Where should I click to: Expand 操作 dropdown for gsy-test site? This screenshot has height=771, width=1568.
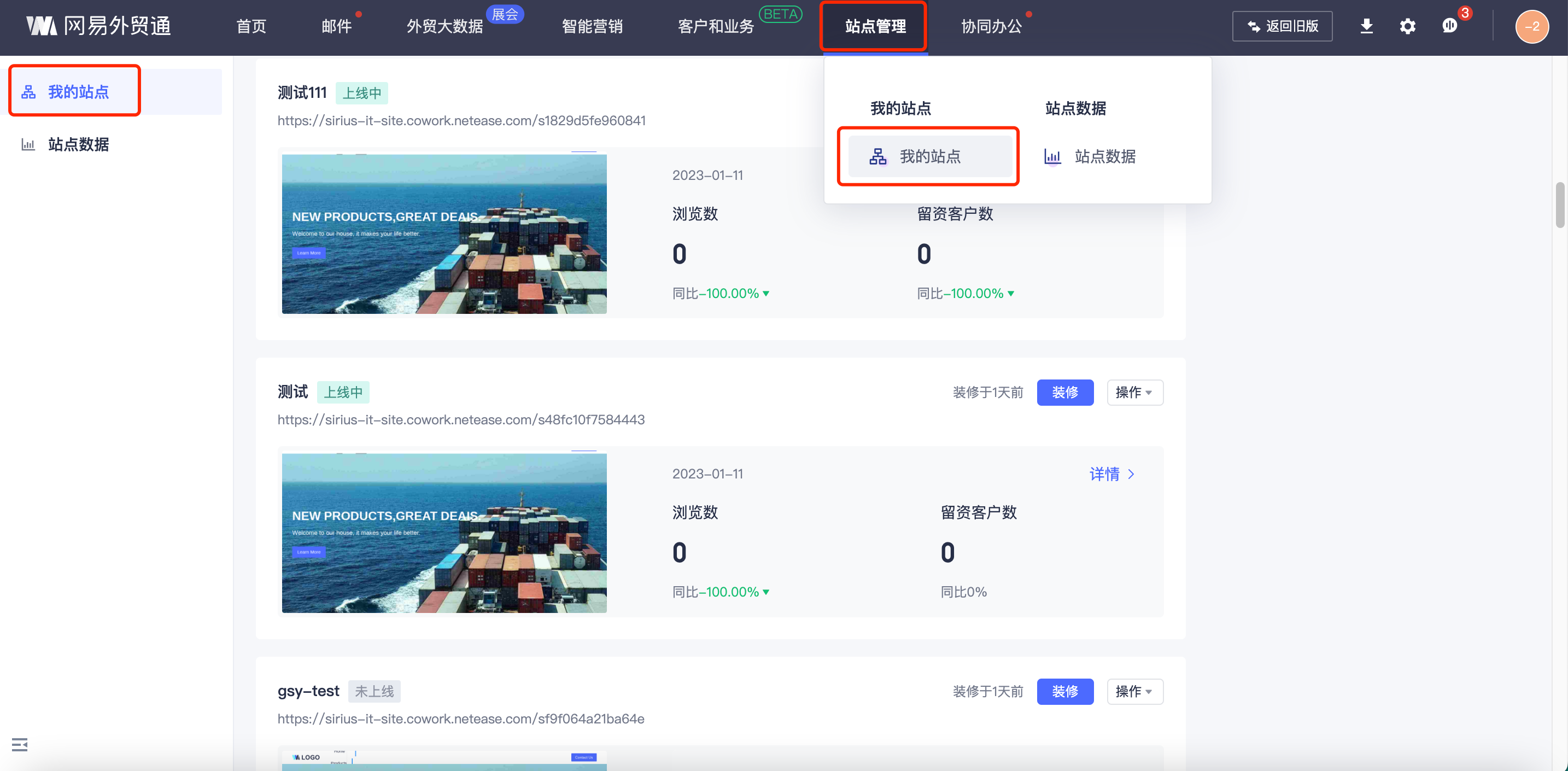pyautogui.click(x=1134, y=691)
